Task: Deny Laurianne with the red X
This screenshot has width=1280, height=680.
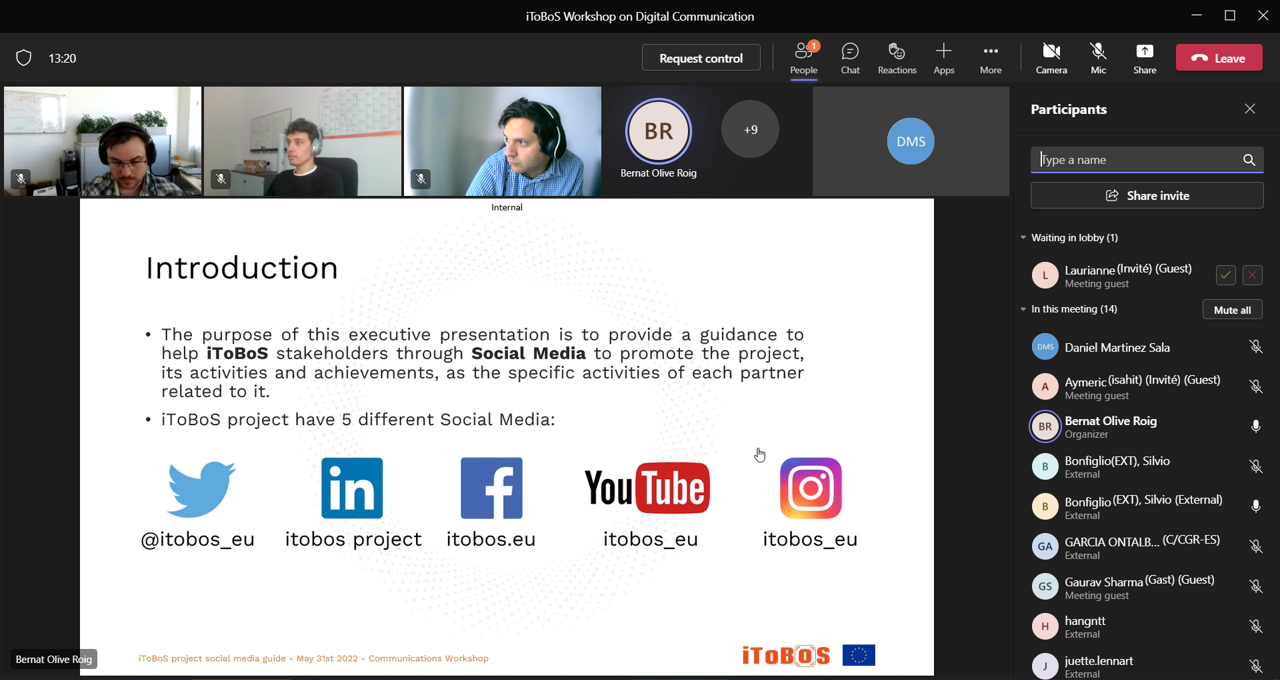Action: [1252, 275]
